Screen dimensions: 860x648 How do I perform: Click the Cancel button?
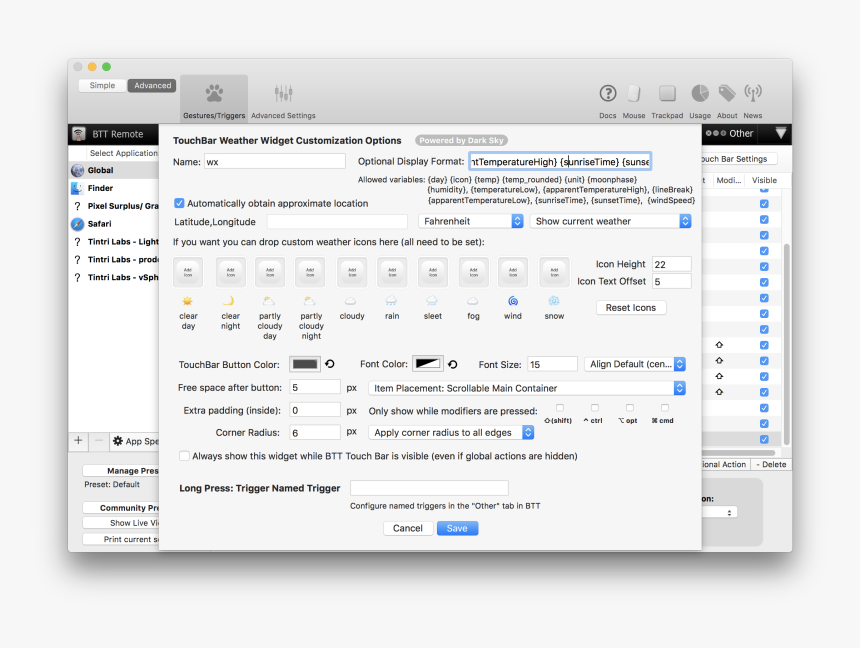point(408,528)
